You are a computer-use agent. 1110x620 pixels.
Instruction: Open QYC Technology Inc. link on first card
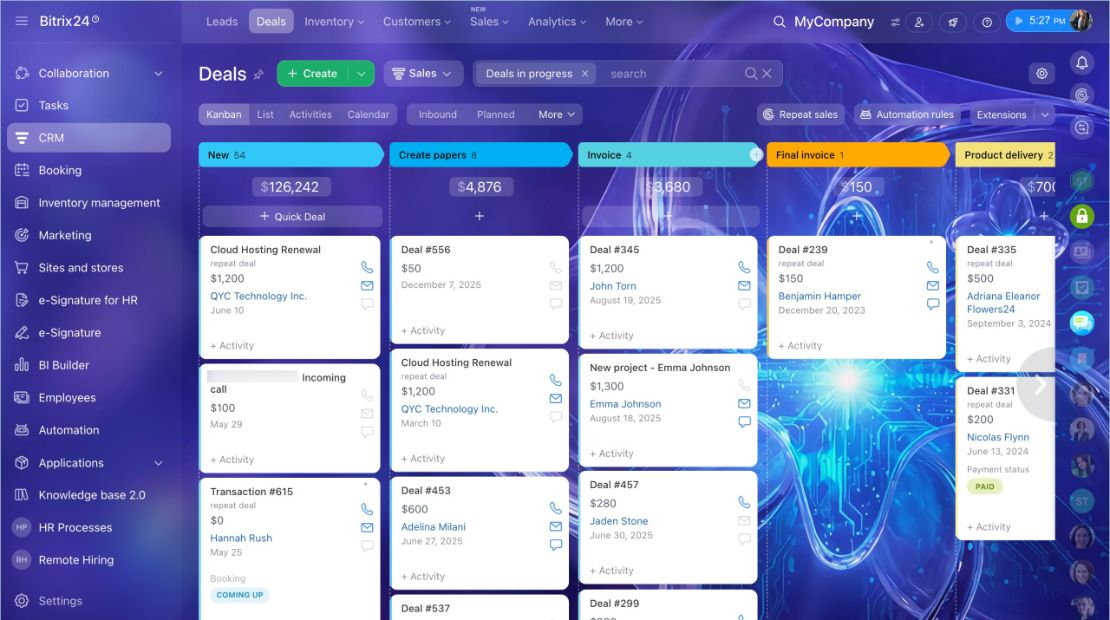pyautogui.click(x=258, y=296)
